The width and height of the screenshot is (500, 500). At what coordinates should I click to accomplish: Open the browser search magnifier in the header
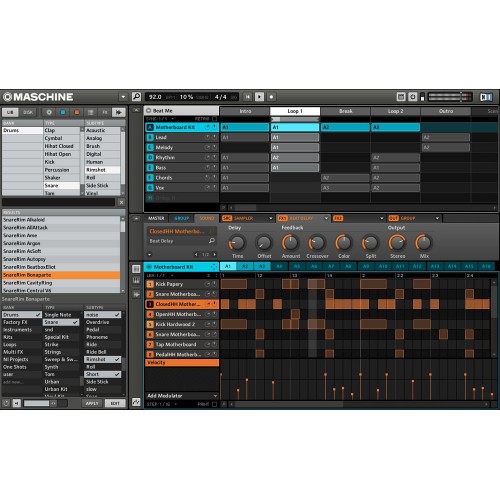tap(136, 97)
